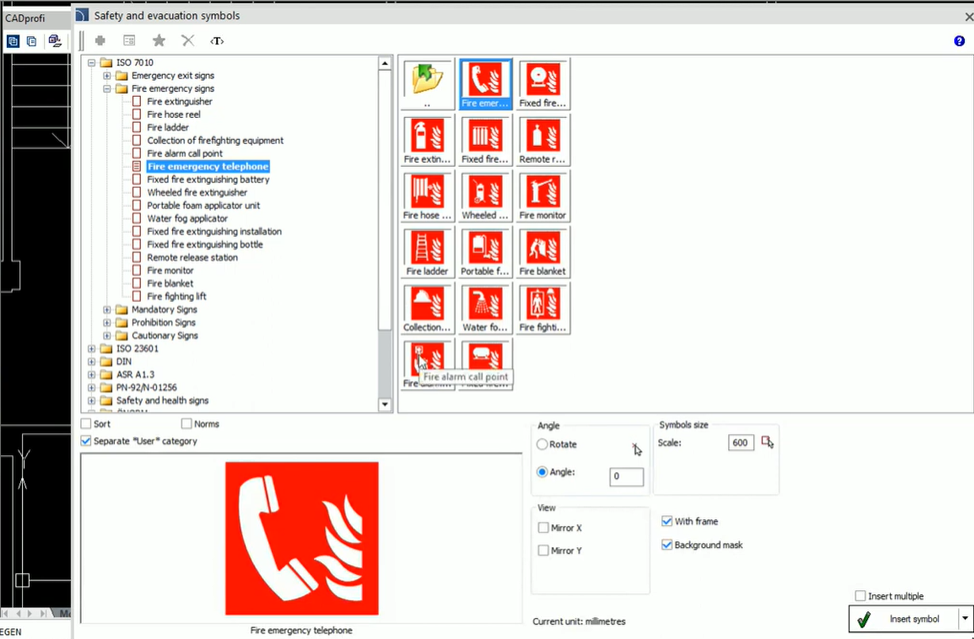
Task: Toggle the Mirror X checkbox
Action: coord(543,528)
